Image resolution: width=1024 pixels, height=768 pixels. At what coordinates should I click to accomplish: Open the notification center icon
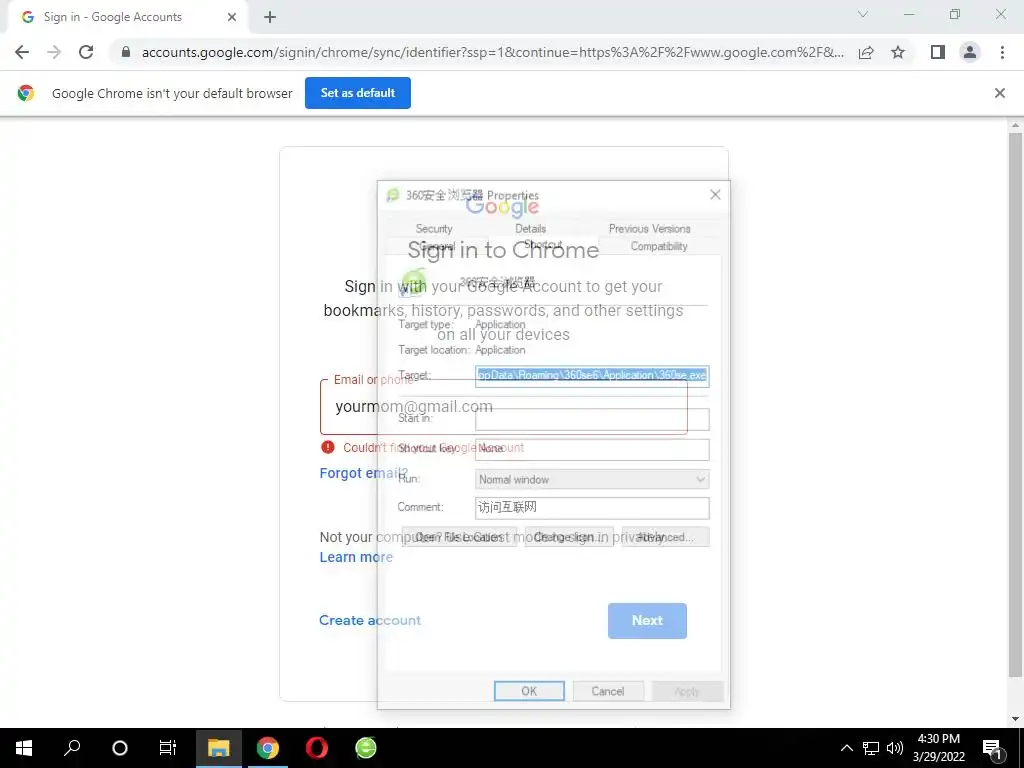point(993,748)
